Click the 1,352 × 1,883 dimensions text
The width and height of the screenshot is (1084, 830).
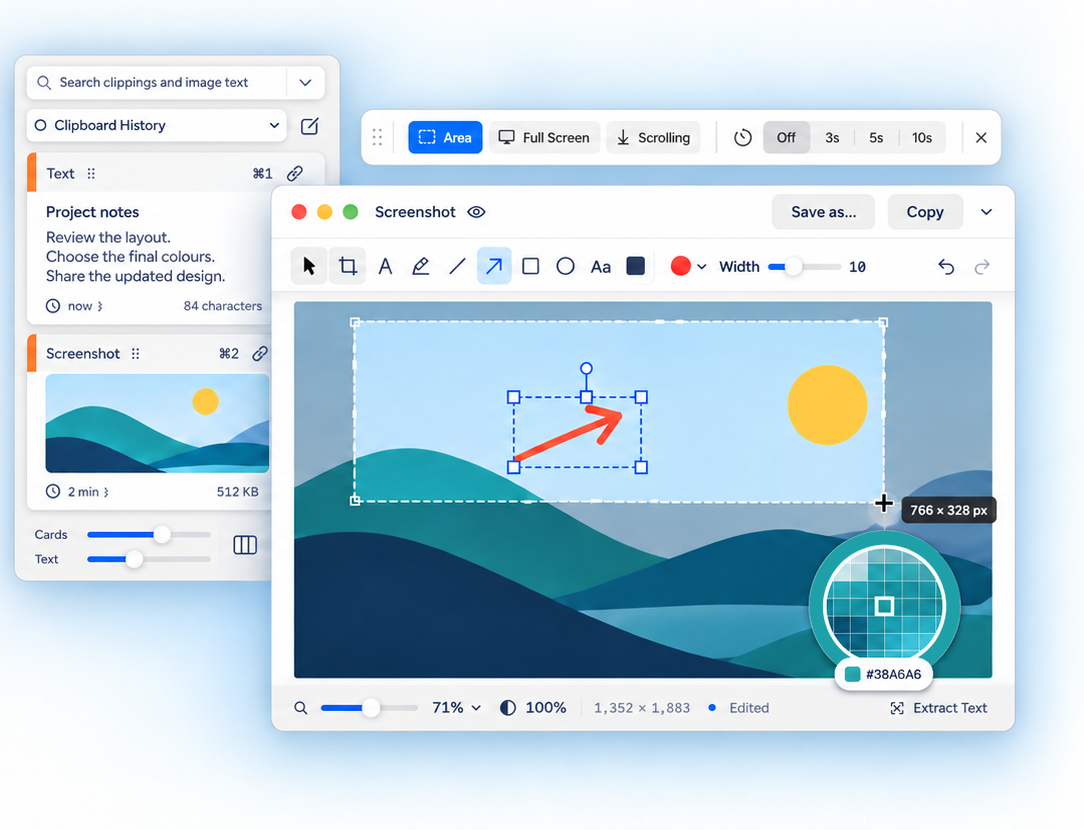coord(642,708)
